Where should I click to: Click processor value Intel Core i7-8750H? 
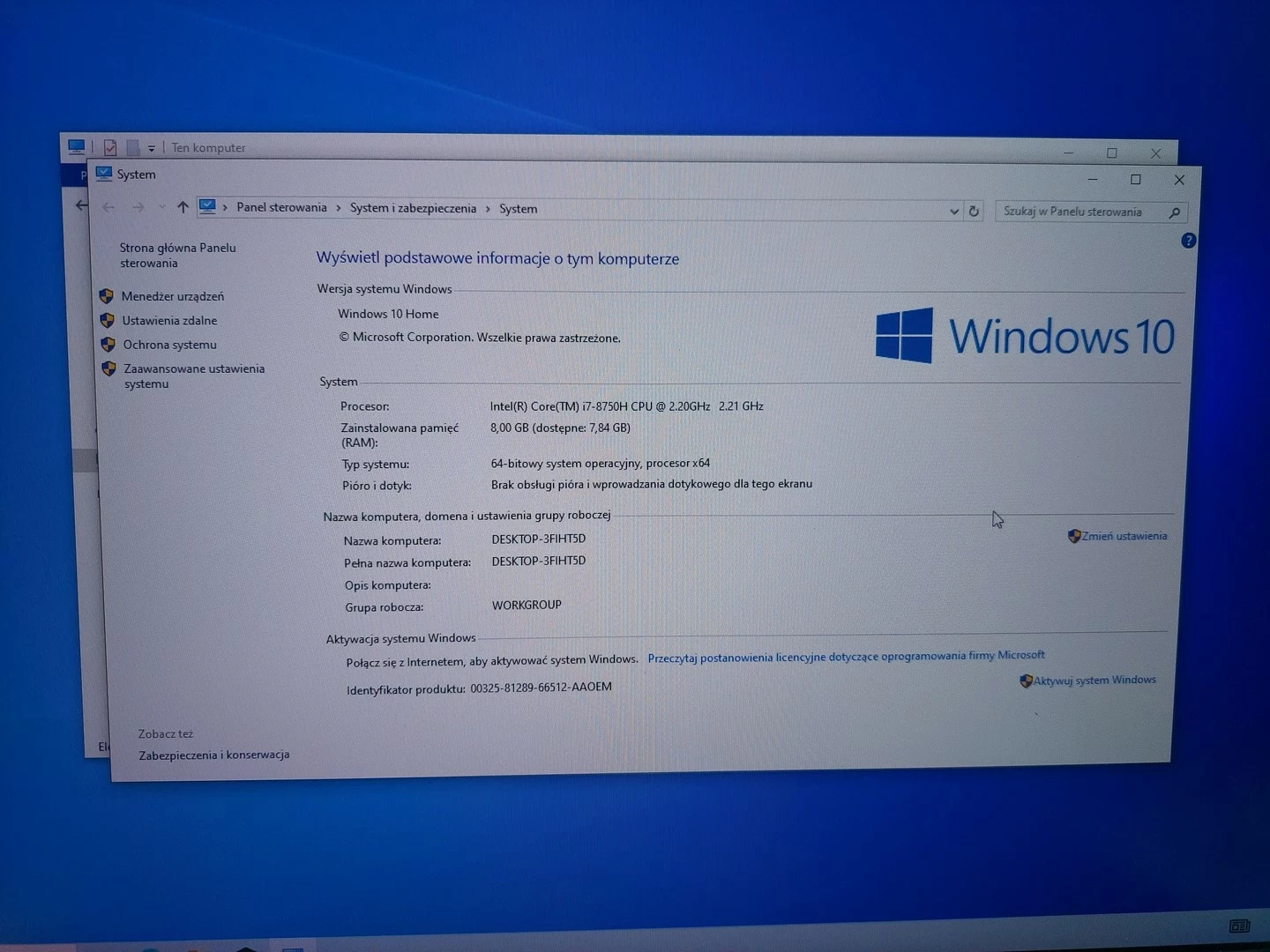pyautogui.click(x=627, y=406)
